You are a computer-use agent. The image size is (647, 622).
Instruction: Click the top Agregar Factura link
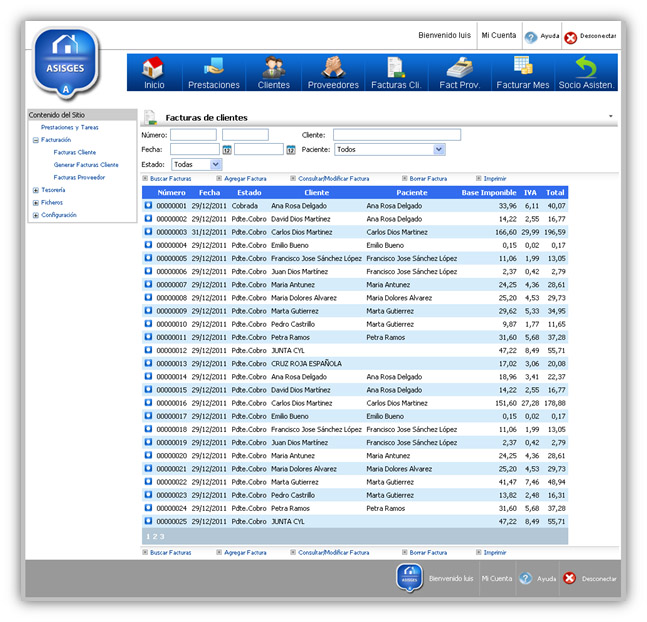point(245,178)
